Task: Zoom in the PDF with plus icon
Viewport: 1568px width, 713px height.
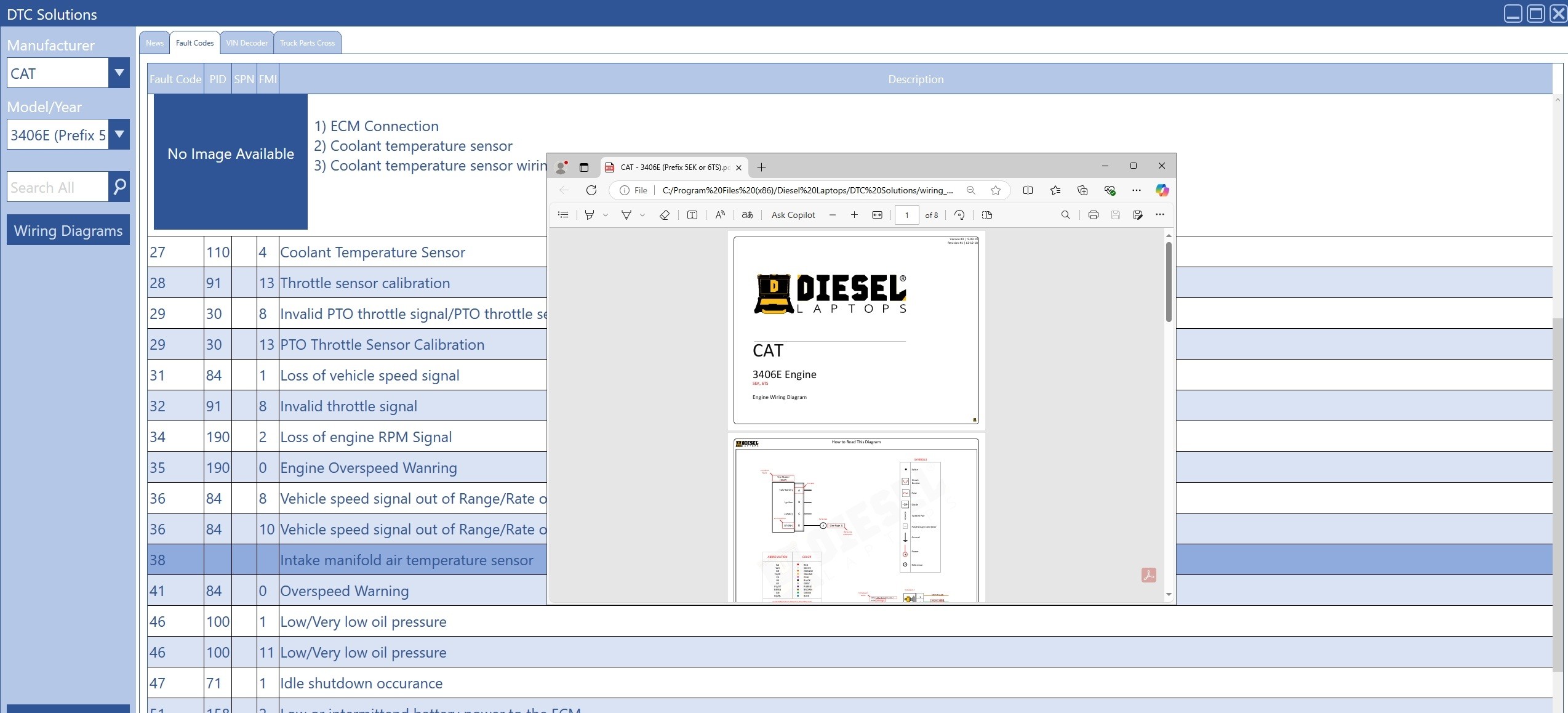Action: click(854, 215)
